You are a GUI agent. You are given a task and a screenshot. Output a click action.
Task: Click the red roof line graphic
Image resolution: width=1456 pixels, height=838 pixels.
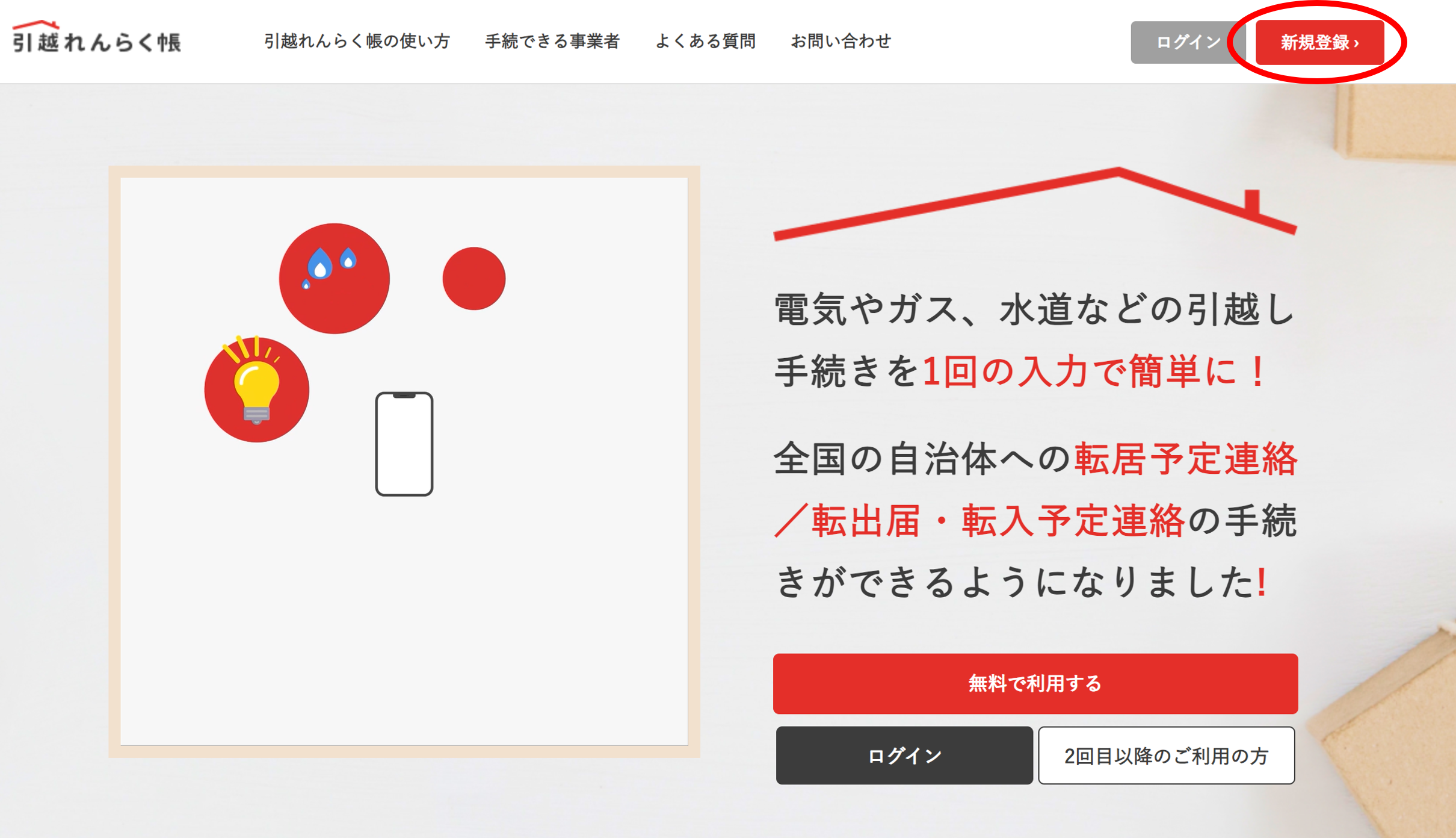[x=1035, y=203]
